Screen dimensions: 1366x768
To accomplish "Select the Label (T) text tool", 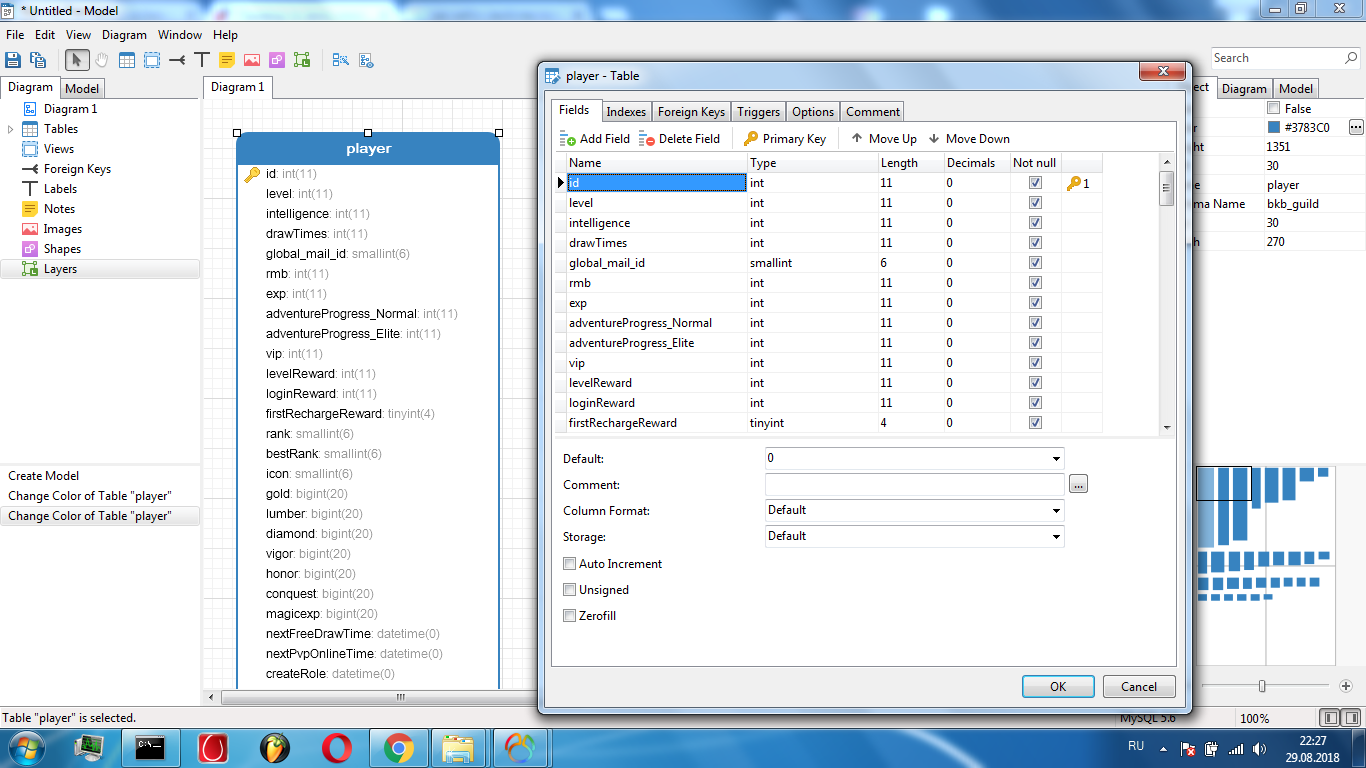I will 202,60.
